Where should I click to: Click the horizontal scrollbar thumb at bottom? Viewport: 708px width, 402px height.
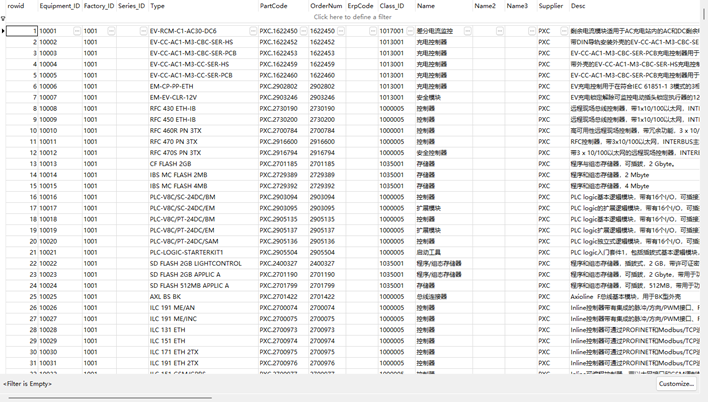pyautogui.click(x=111, y=398)
